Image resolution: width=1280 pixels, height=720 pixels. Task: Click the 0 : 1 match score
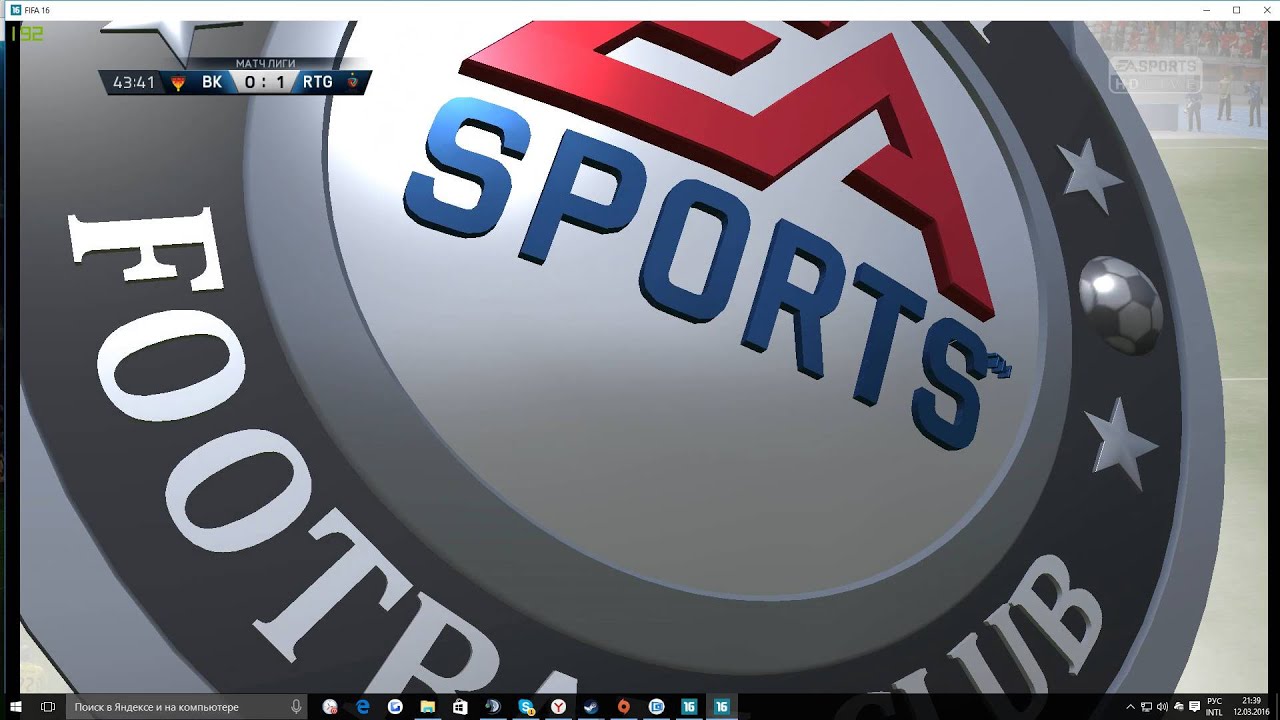(264, 83)
